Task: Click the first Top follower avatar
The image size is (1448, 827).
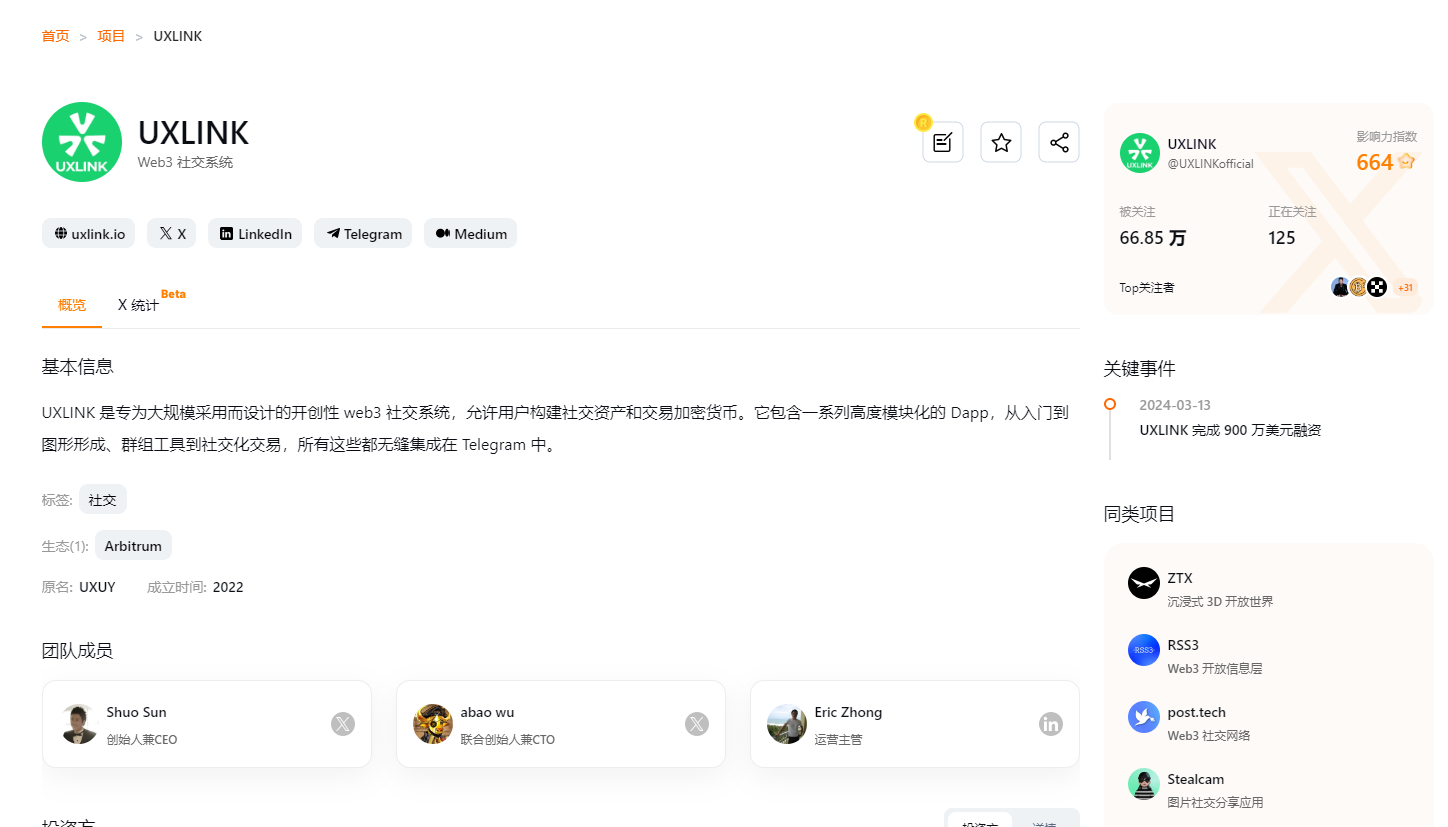Action: tap(1341, 287)
